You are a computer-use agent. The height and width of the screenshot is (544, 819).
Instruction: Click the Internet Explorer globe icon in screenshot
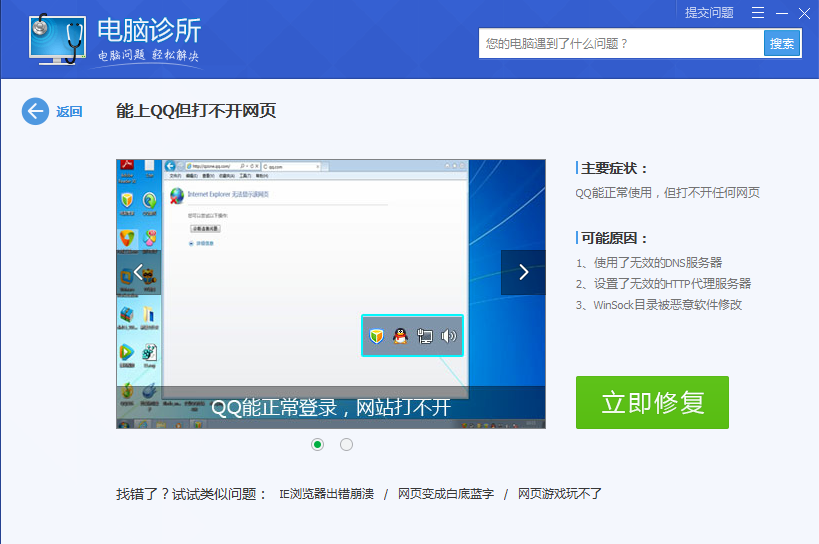[x=177, y=196]
